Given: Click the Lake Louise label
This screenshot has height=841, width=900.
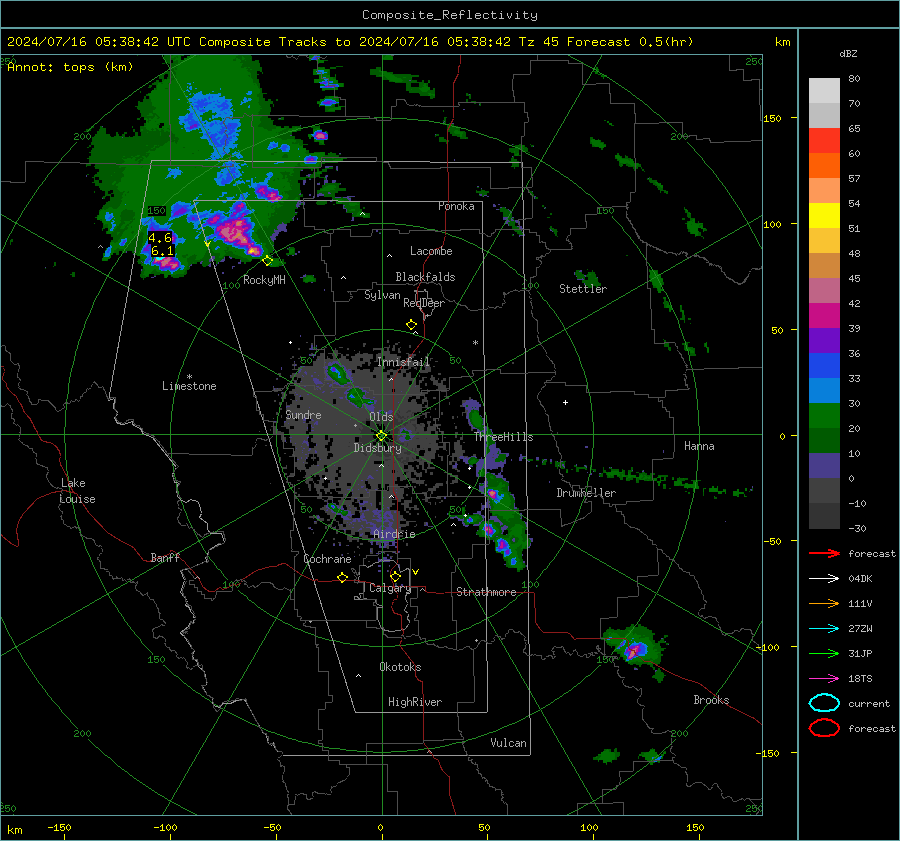Looking at the screenshot, I should tap(78, 491).
